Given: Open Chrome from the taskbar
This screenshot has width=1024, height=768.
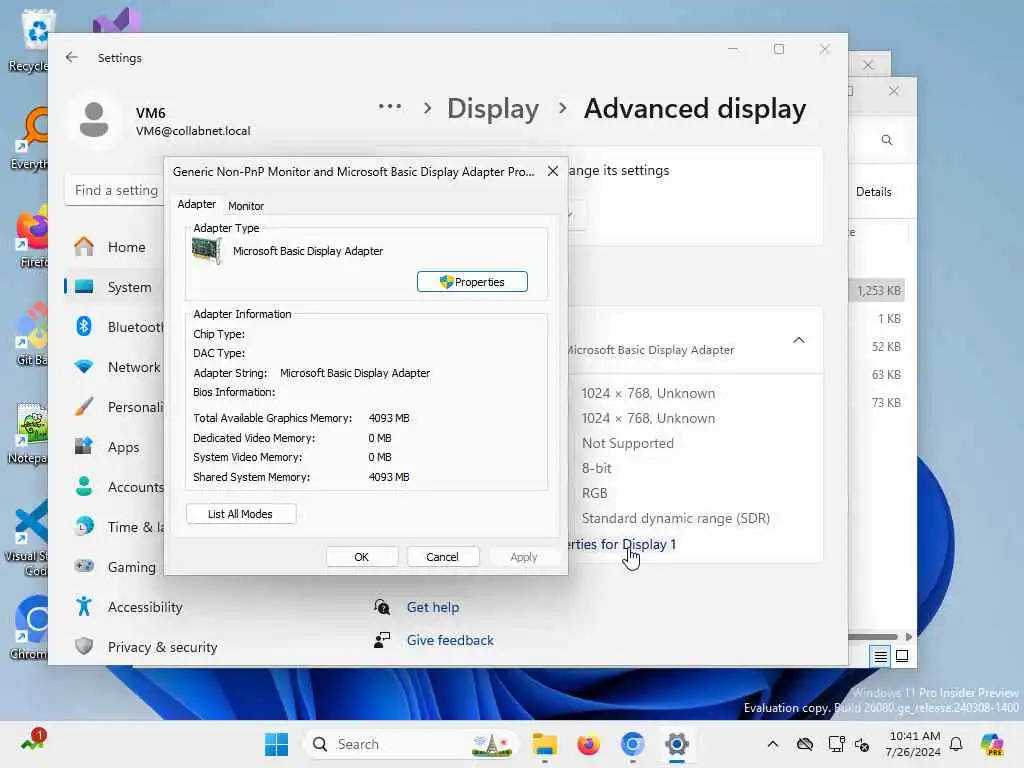Looking at the screenshot, I should (632, 744).
